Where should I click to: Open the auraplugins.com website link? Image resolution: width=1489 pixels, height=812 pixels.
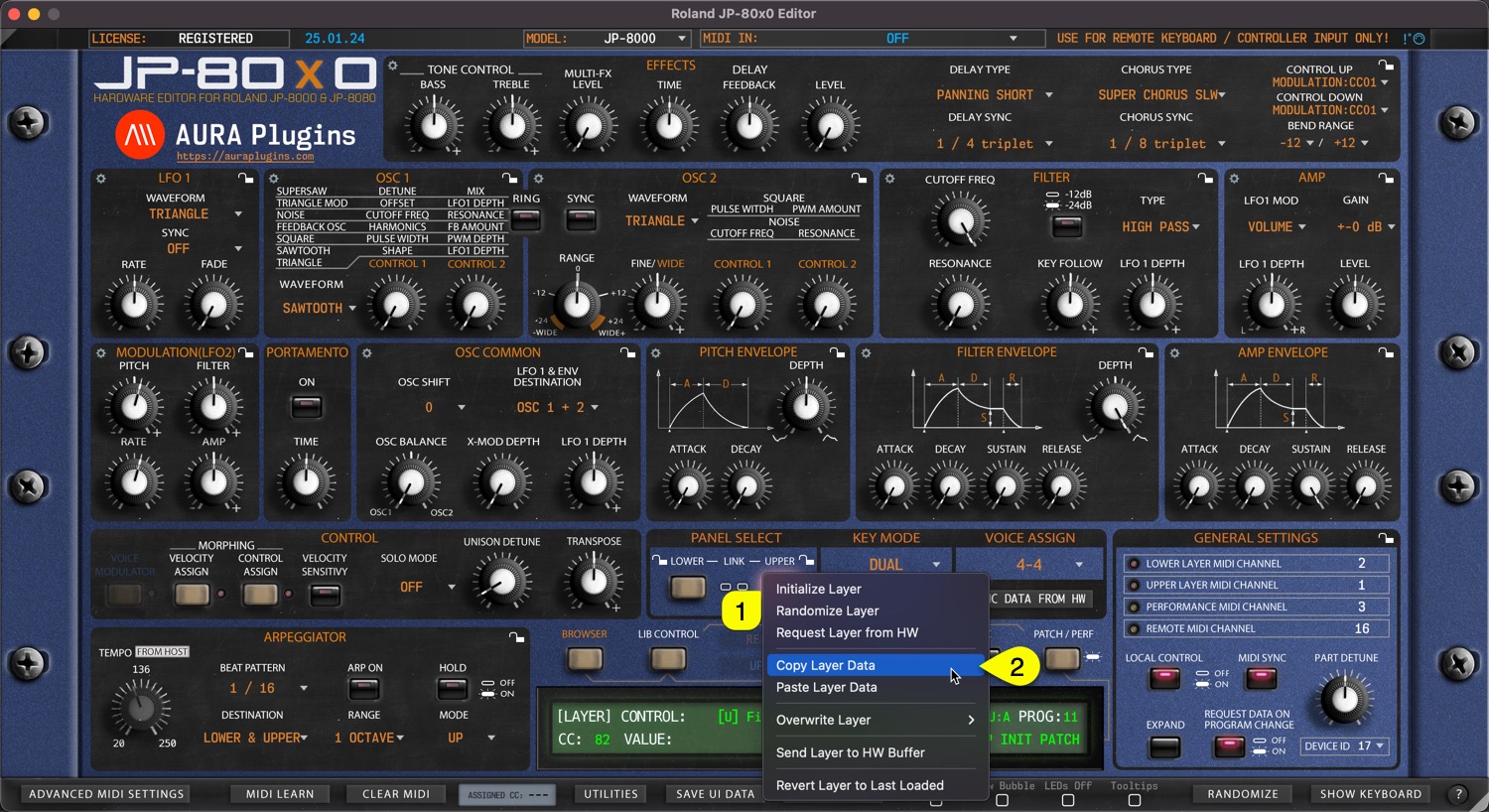click(x=245, y=157)
